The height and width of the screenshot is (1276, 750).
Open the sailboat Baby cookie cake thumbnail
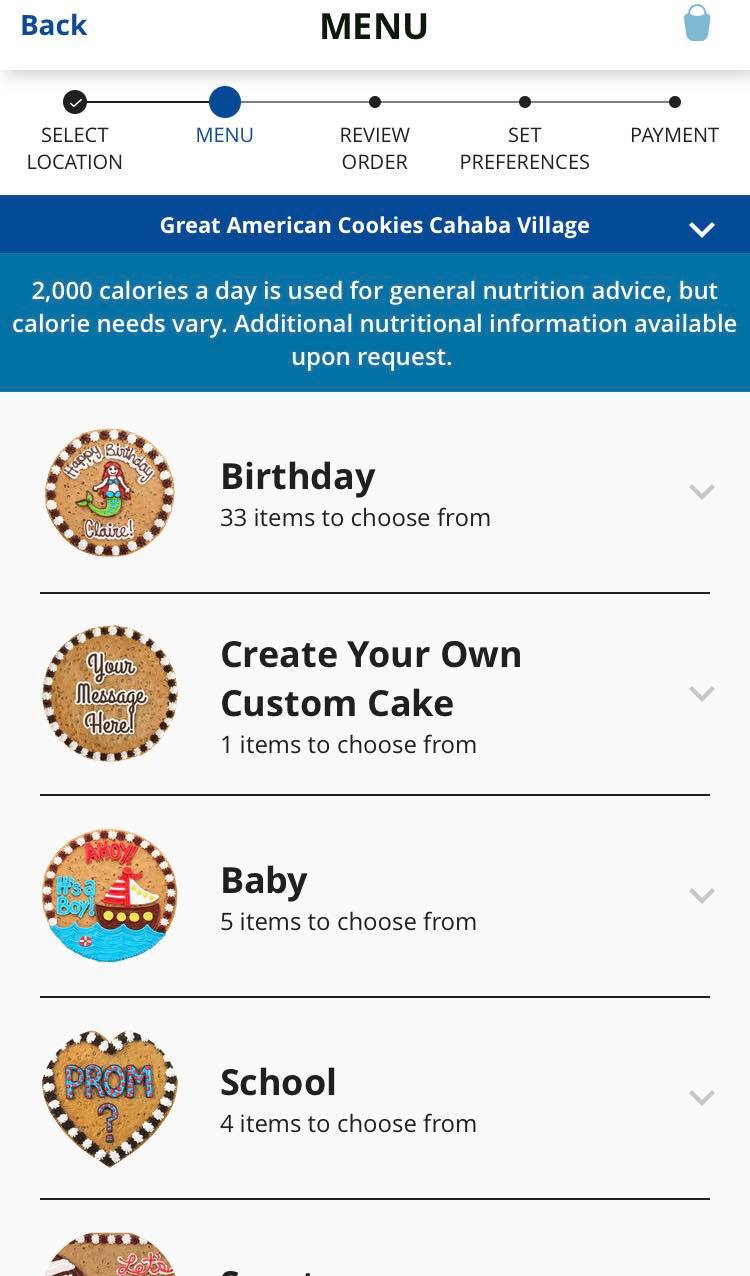(110, 896)
